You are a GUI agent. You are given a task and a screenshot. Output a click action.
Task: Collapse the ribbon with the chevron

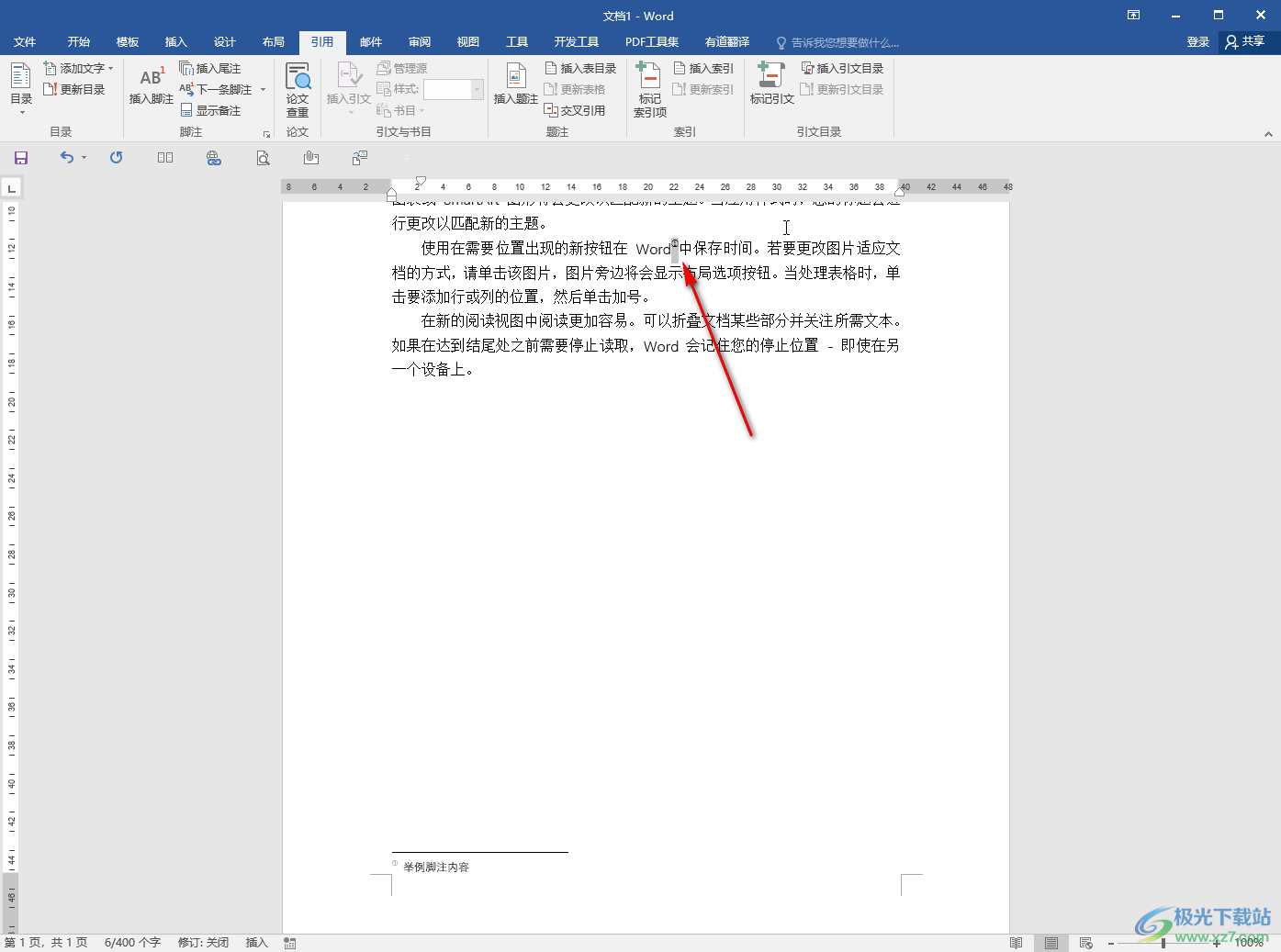1268,134
